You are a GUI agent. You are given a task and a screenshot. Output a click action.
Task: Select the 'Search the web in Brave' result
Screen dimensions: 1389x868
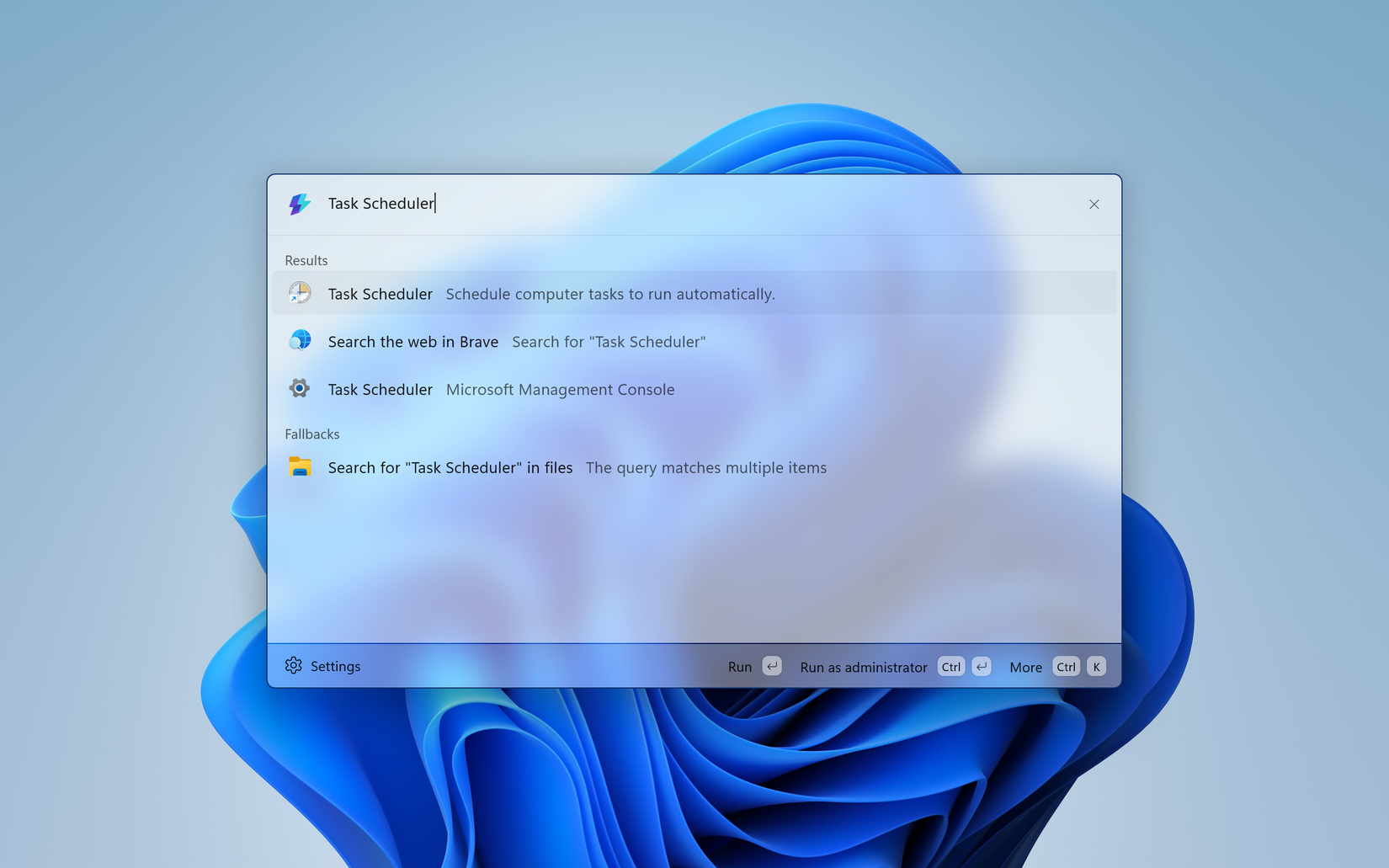(694, 341)
